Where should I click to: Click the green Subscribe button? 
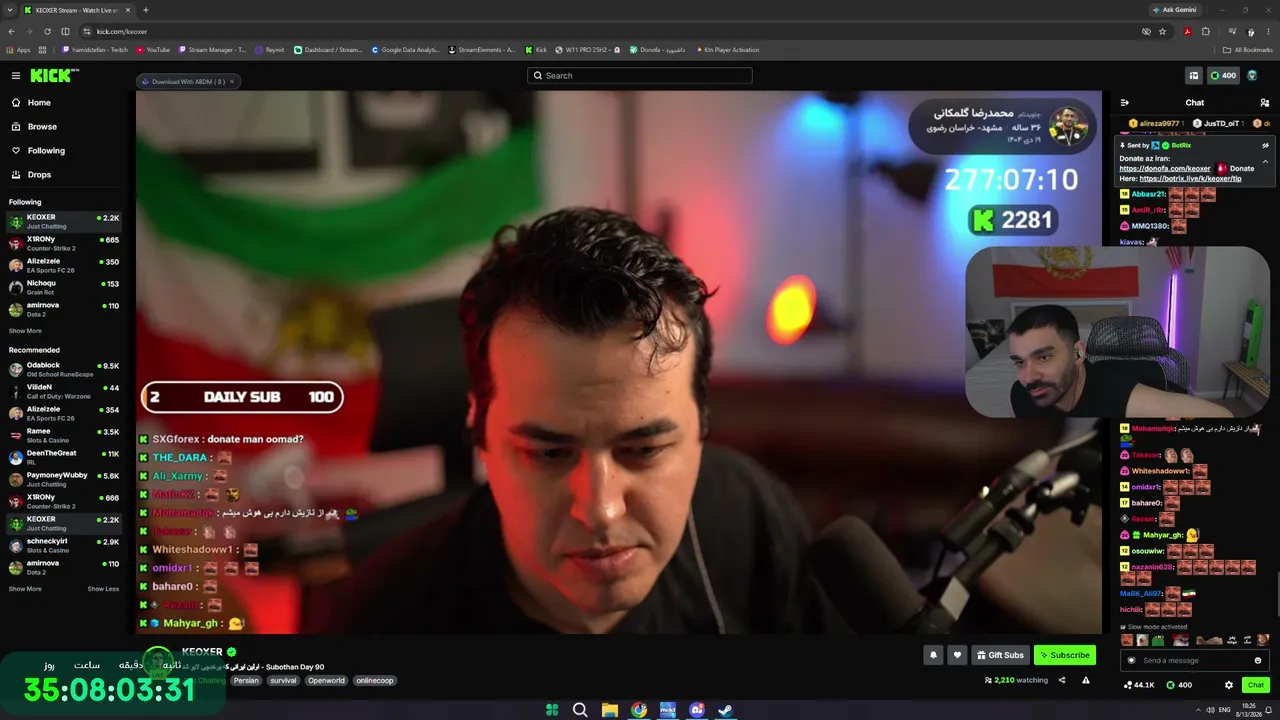point(1065,655)
